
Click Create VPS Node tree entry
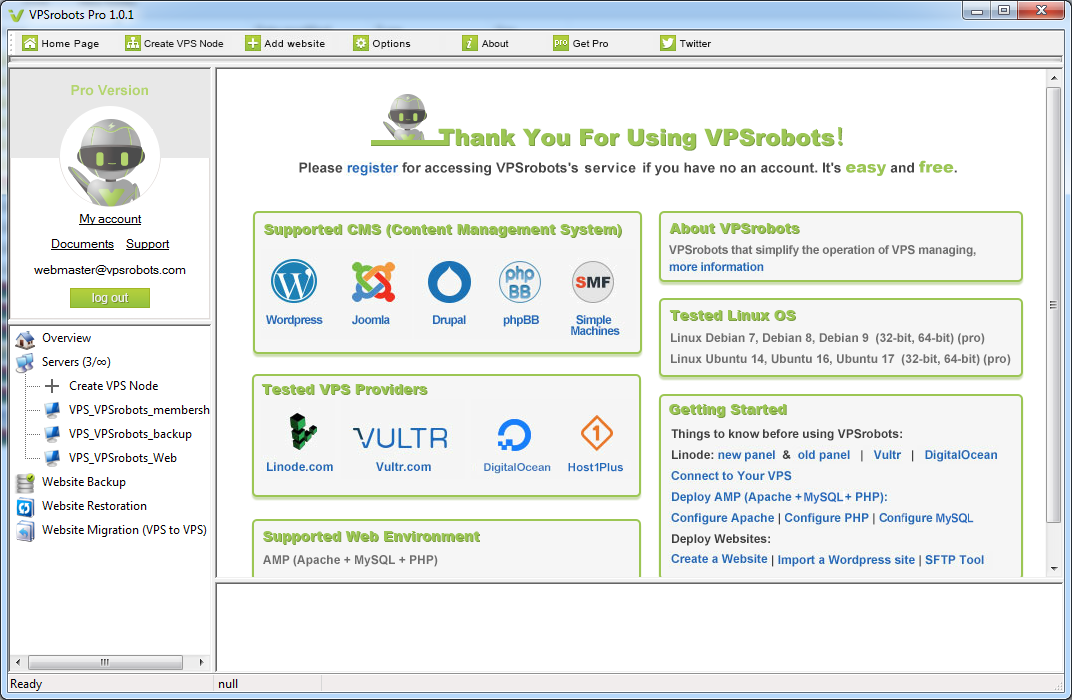(113, 386)
